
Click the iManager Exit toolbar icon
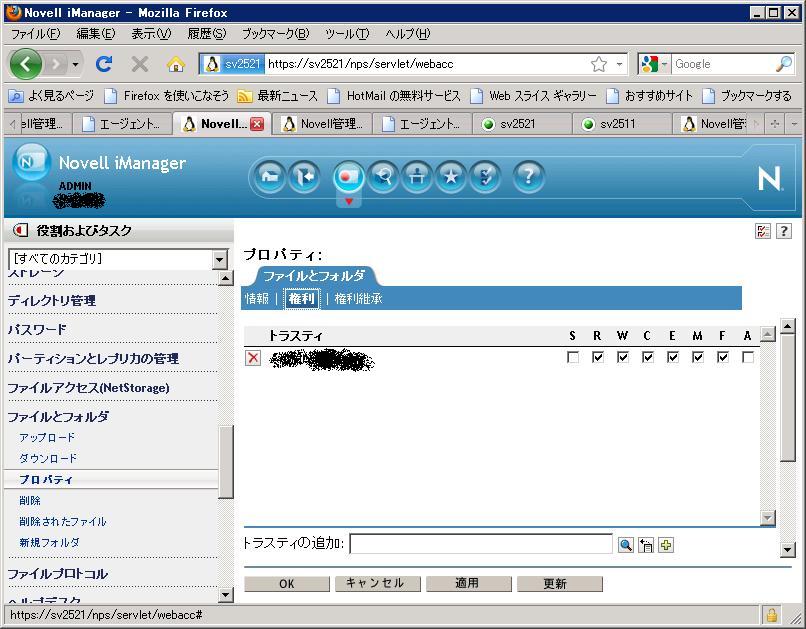pos(304,177)
